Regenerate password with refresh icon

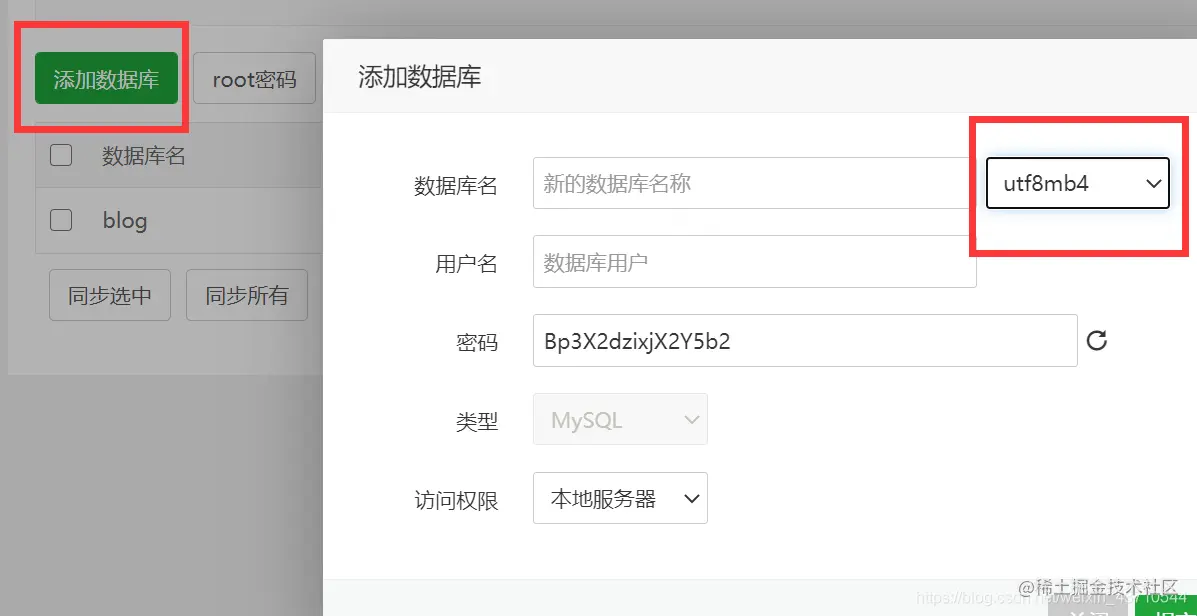[1097, 340]
